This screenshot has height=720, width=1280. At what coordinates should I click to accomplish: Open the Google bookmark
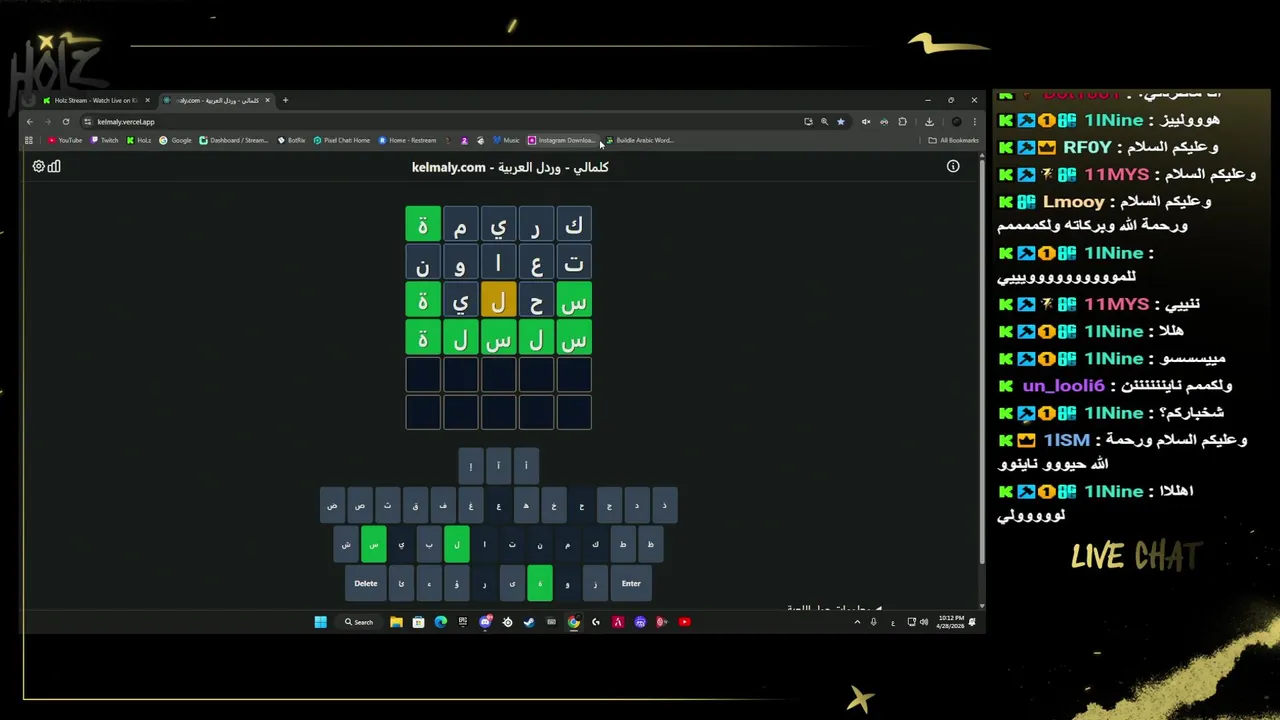(175, 140)
